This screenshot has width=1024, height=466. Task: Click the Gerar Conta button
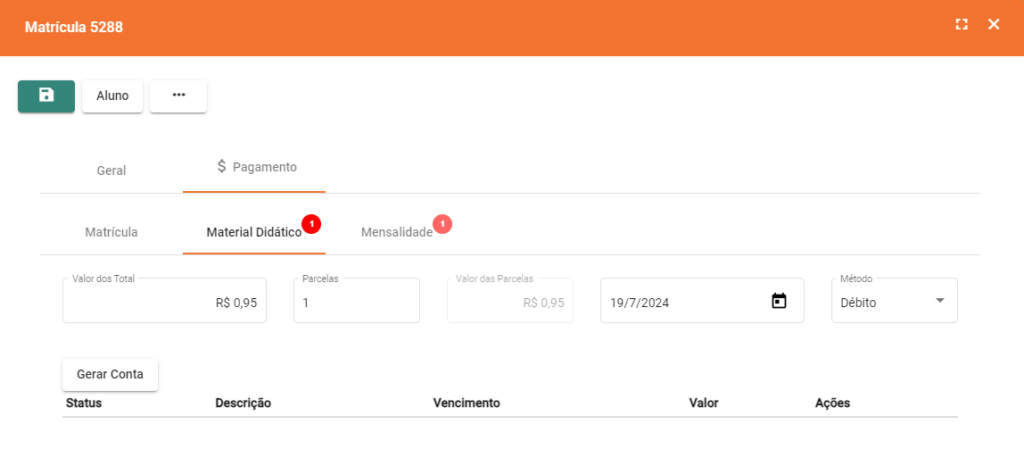pyautogui.click(x=110, y=374)
